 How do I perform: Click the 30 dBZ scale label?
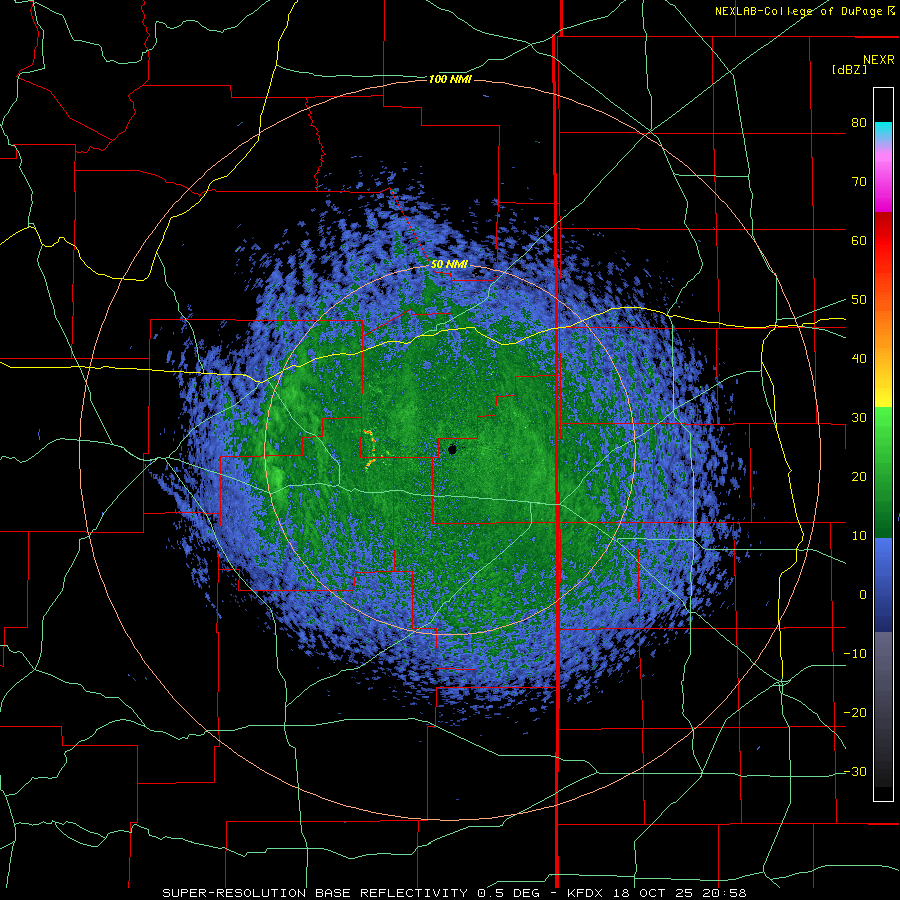click(x=859, y=418)
